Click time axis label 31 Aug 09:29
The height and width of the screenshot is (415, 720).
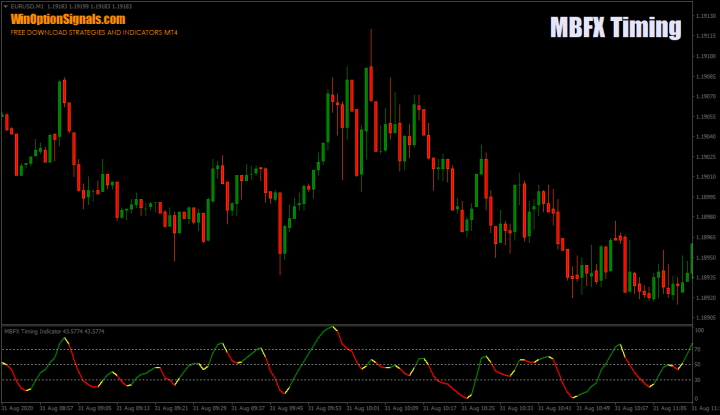[x=210, y=408]
